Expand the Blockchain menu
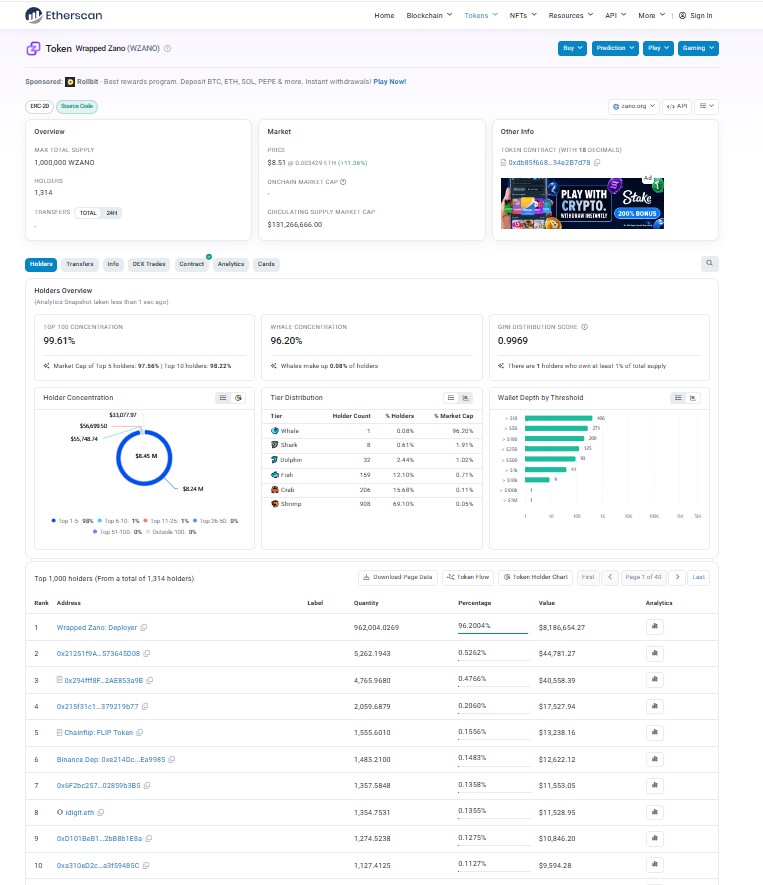Image resolution: width=763 pixels, height=885 pixels. (429, 15)
